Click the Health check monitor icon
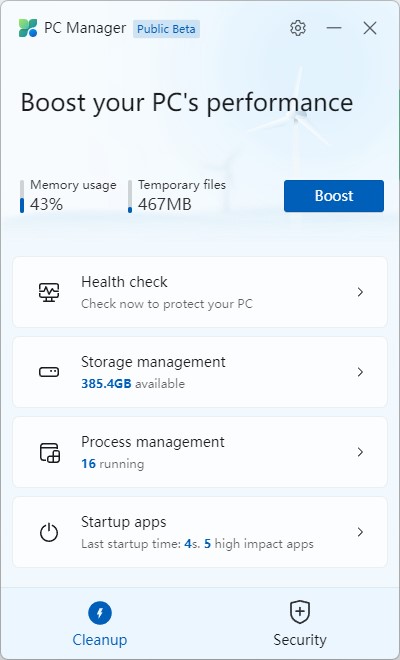The width and height of the screenshot is (400, 660). (x=49, y=292)
